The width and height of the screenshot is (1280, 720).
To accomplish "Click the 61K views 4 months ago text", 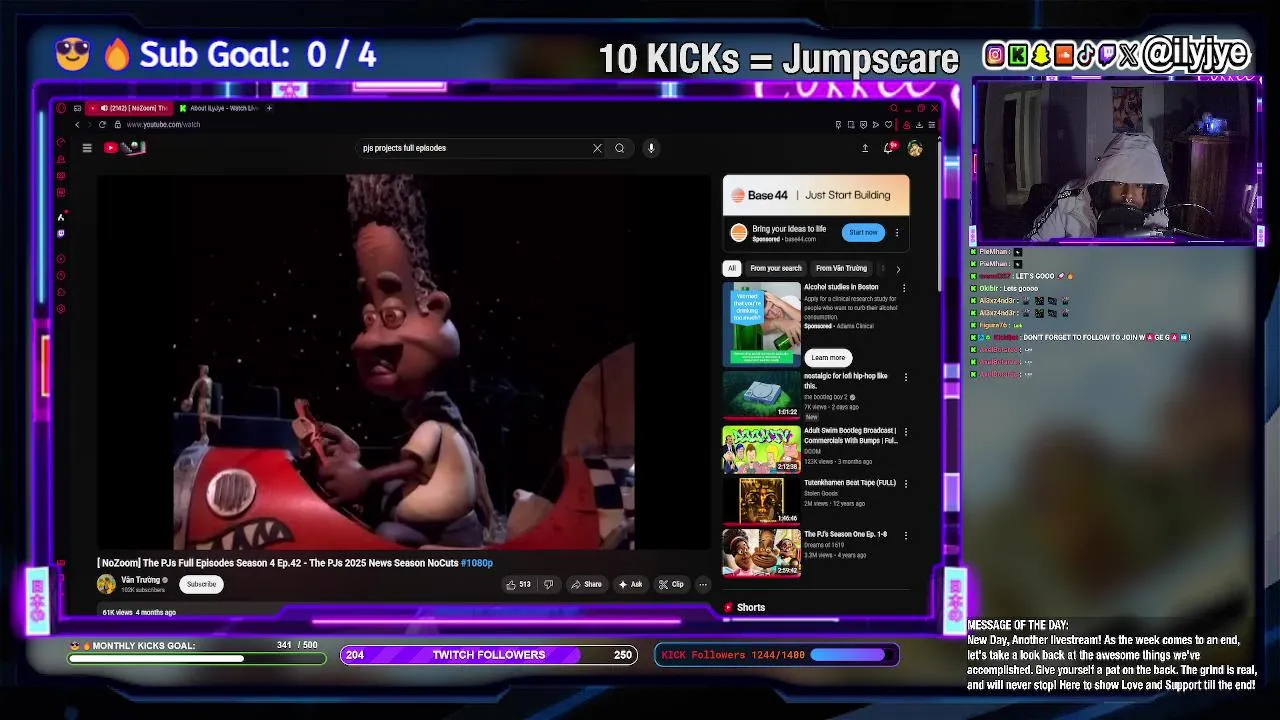I will coord(139,612).
